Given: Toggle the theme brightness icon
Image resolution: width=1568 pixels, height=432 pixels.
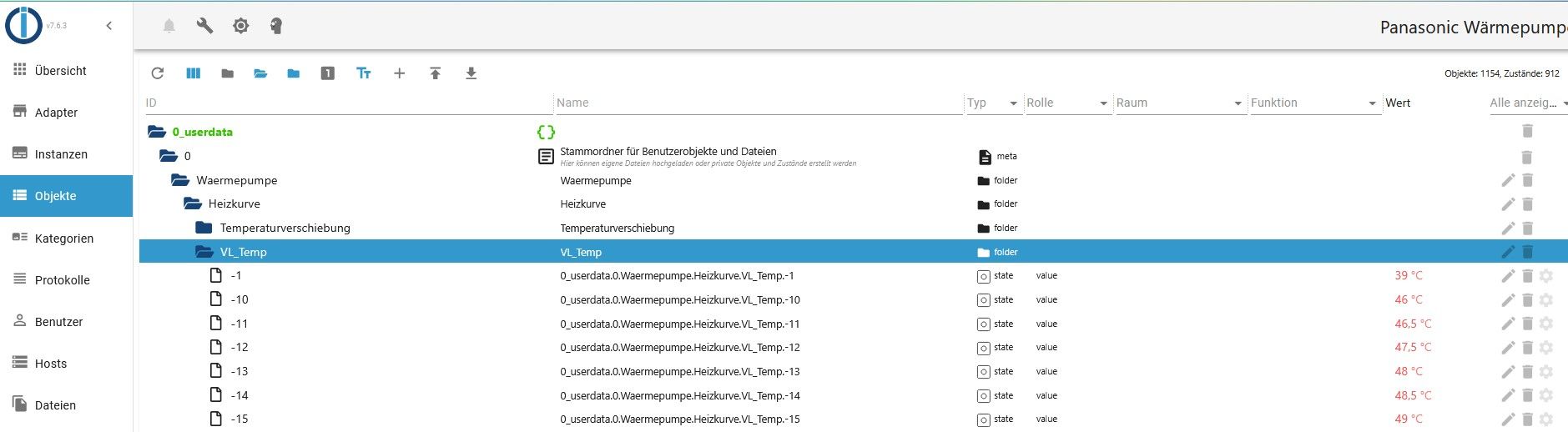Looking at the screenshot, I should [x=240, y=26].
